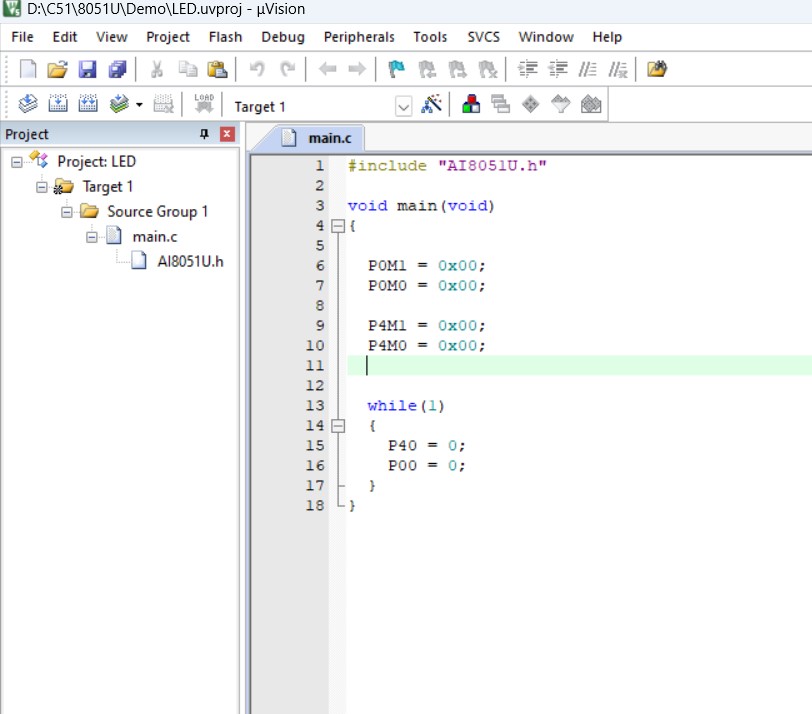Collapse the Project: LED tree root

coord(17,162)
